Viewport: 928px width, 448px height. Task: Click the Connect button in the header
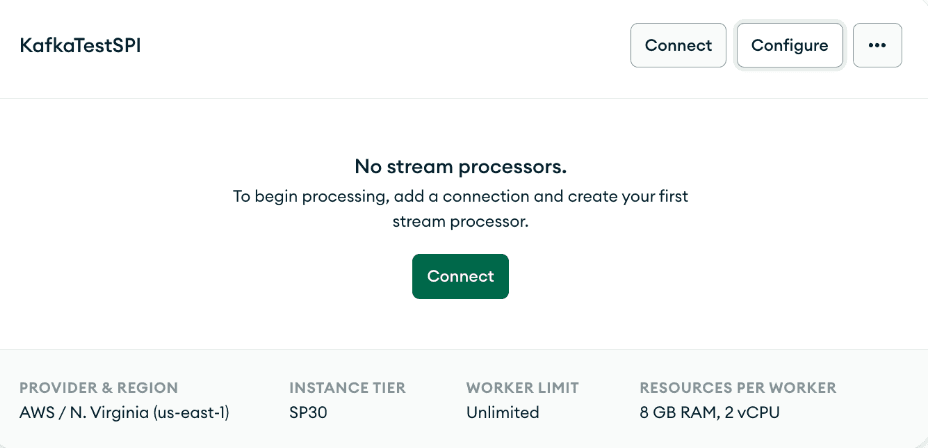pos(678,45)
